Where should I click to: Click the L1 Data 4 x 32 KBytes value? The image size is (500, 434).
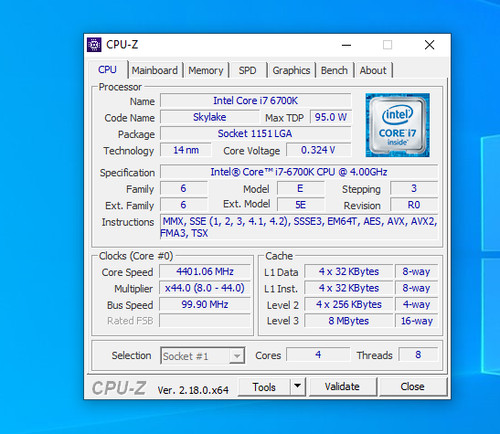(x=349, y=272)
